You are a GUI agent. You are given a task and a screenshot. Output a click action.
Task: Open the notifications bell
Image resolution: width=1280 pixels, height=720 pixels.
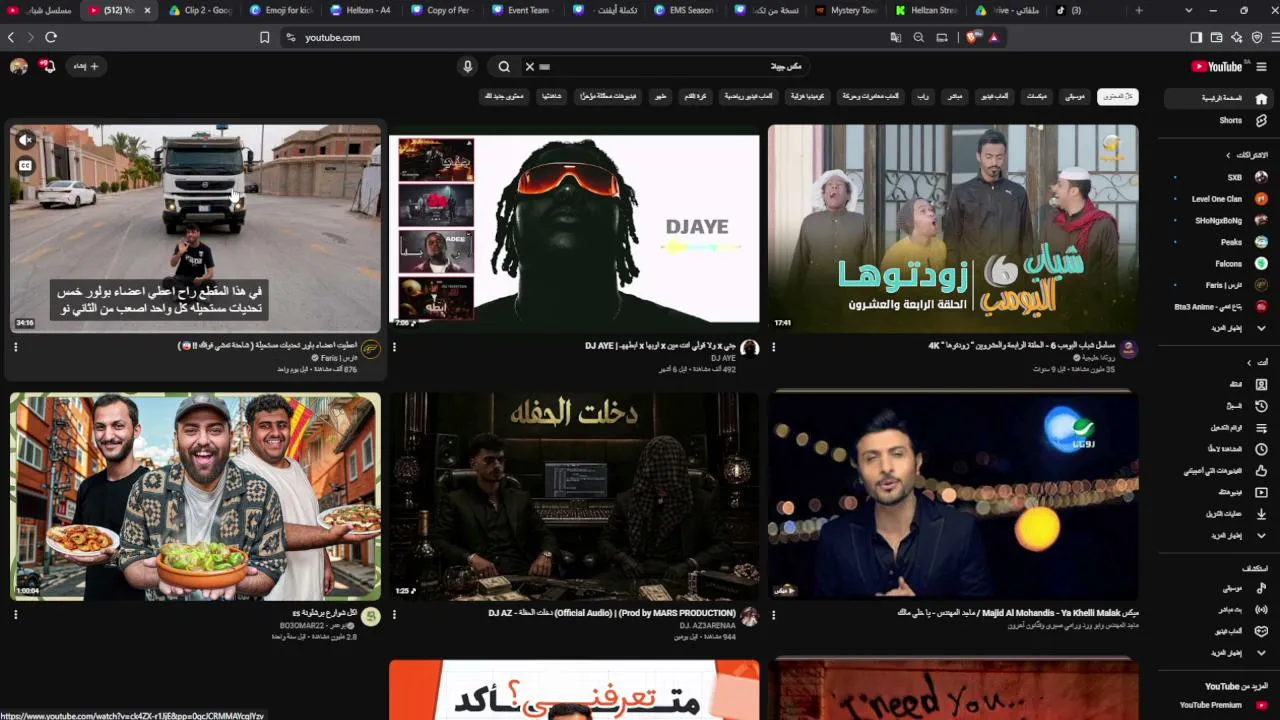click(47, 66)
